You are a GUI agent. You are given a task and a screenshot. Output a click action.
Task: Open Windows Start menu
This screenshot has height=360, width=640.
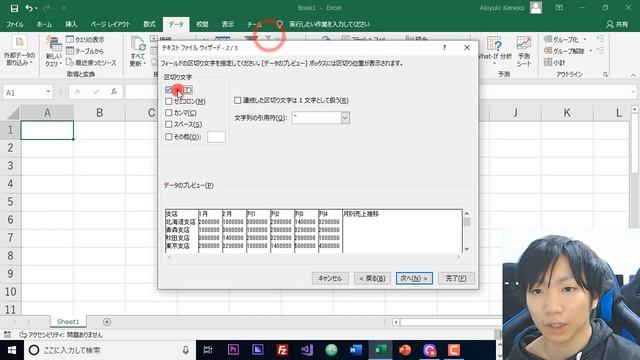pyautogui.click(x=12, y=350)
